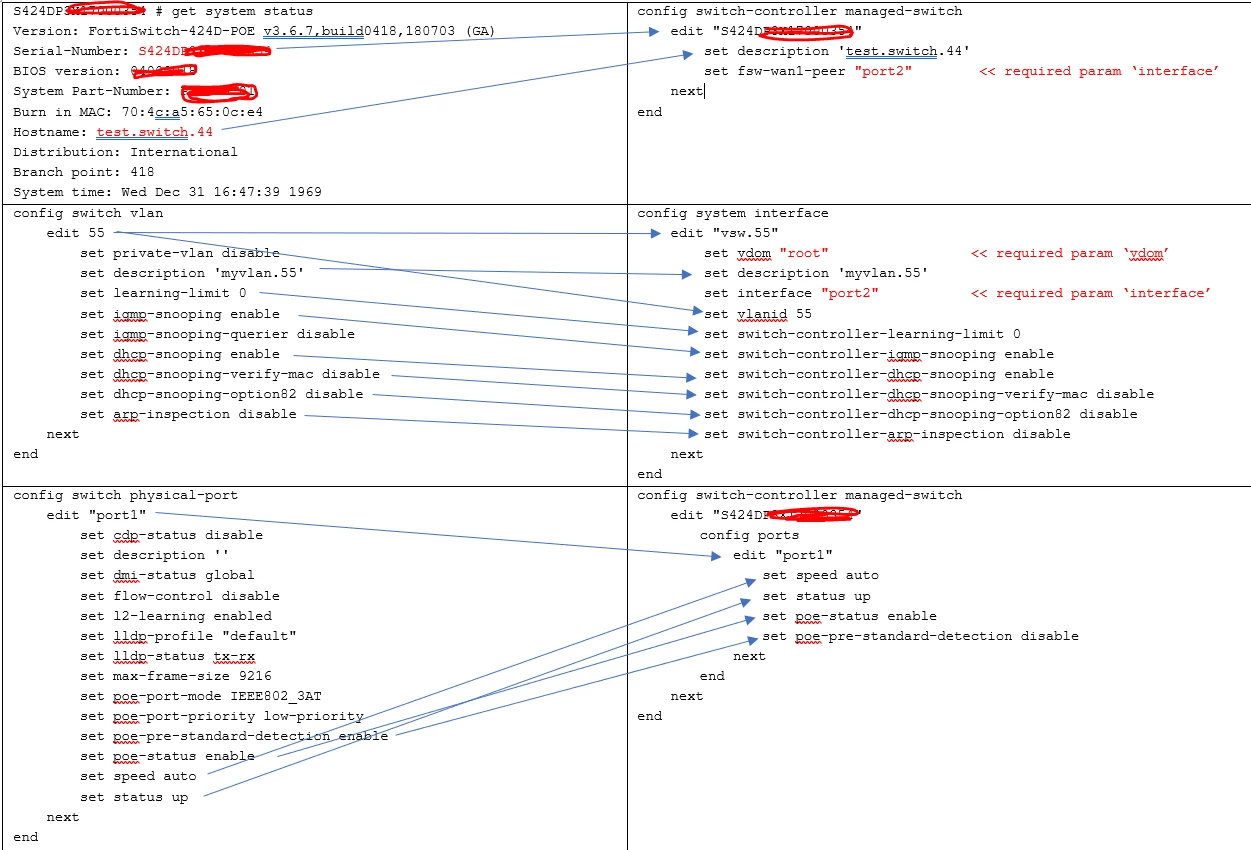Click 'set dhcp-snooping-option82 disable' in vlan config
1251x850 pixels.
pos(222,394)
